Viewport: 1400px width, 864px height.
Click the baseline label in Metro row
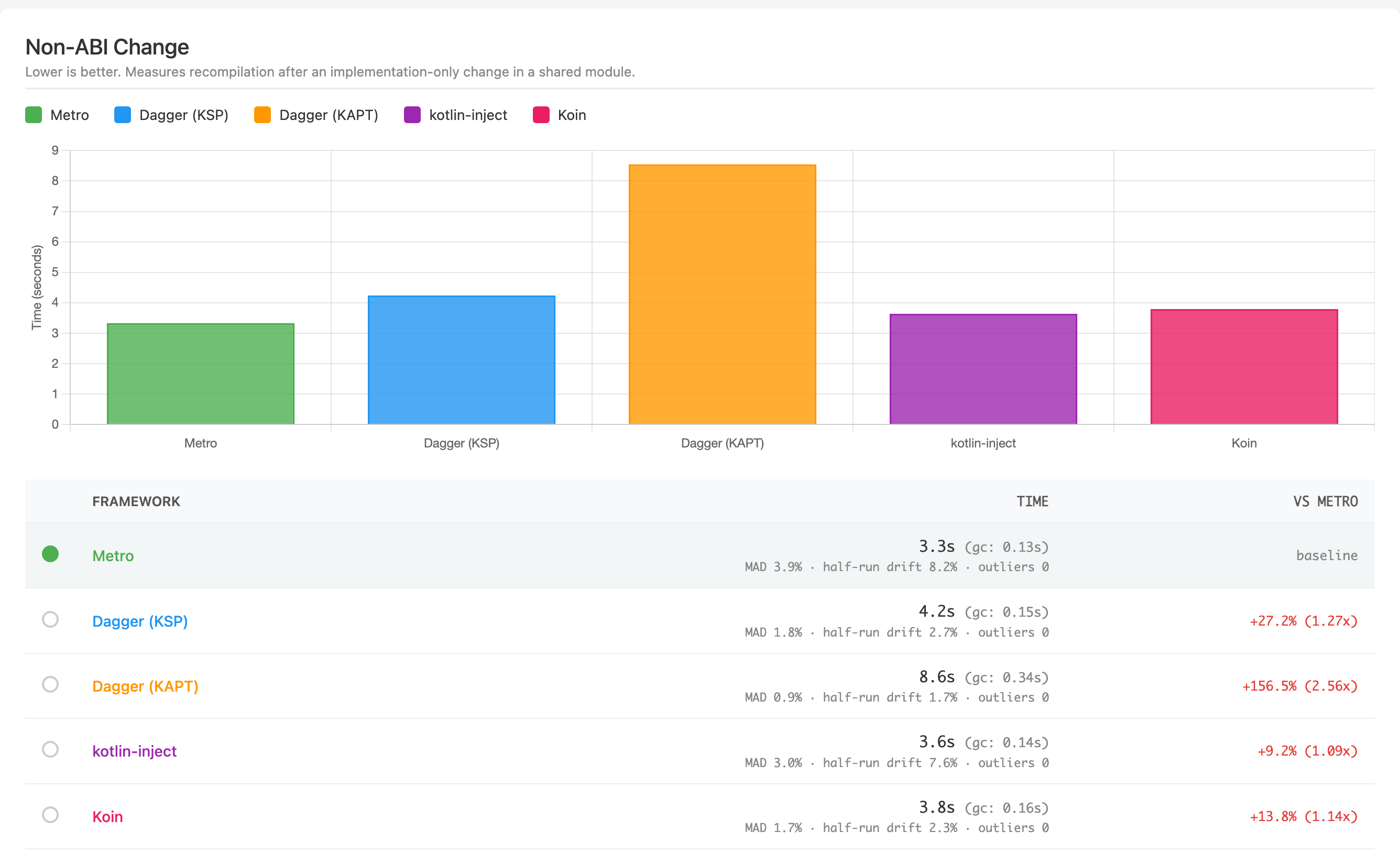[1326, 555]
